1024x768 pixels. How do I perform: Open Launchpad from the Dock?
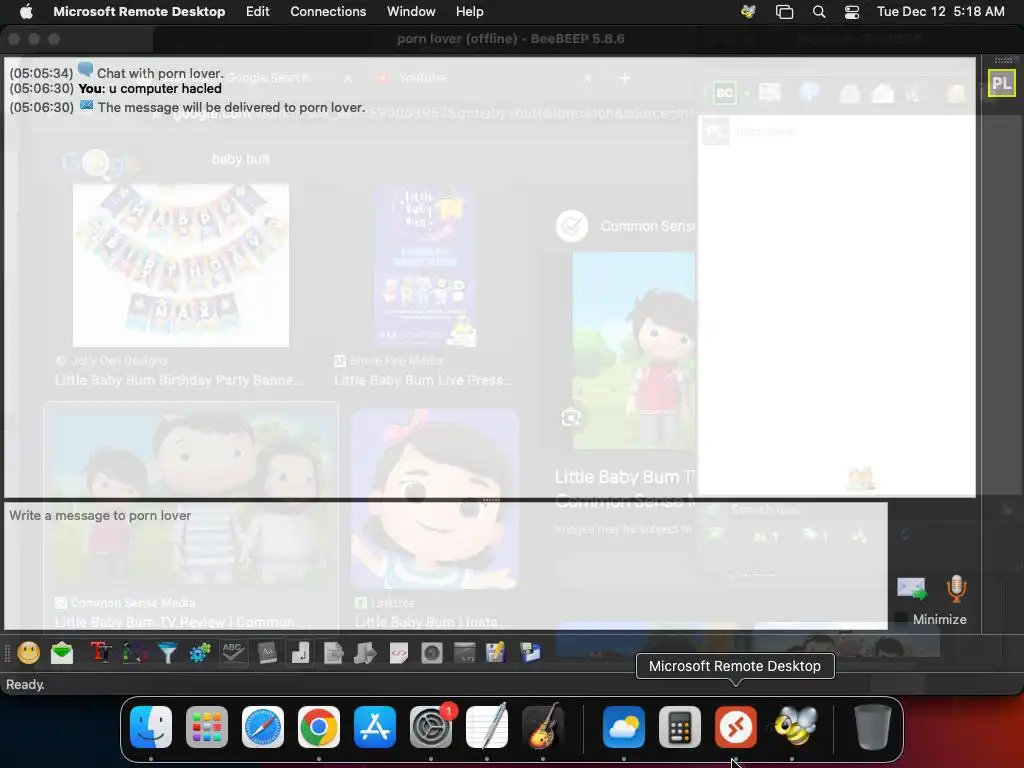pyautogui.click(x=207, y=727)
